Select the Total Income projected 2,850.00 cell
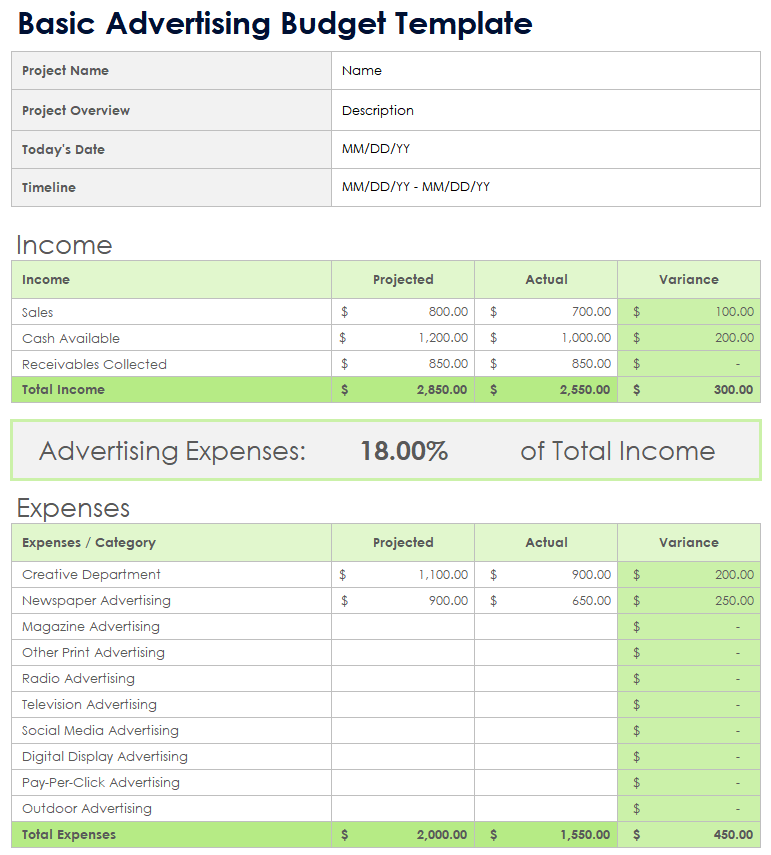Screen dimensions: 771x855 tap(403, 390)
